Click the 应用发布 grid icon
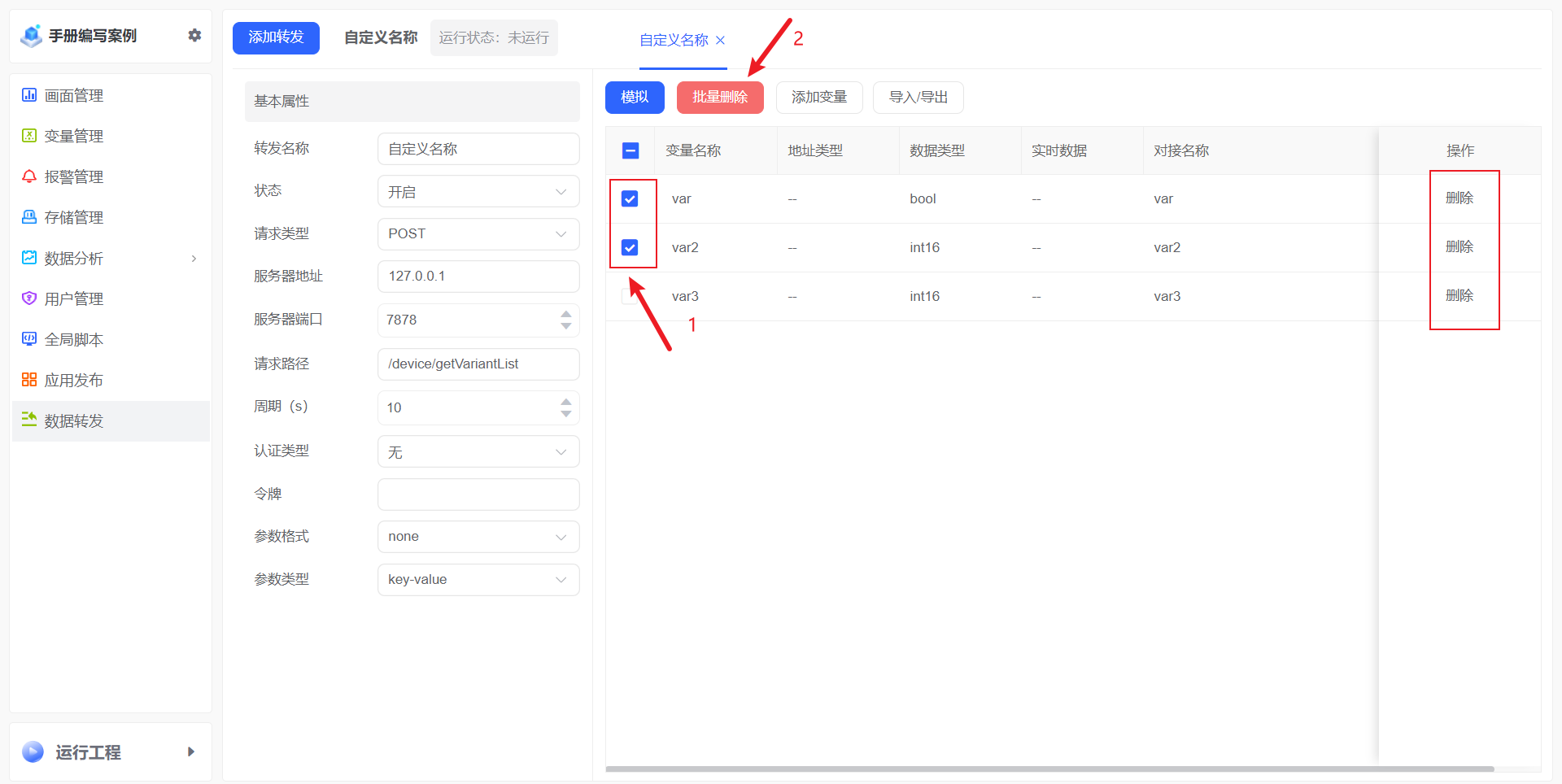The height and width of the screenshot is (784, 1562). [x=29, y=380]
